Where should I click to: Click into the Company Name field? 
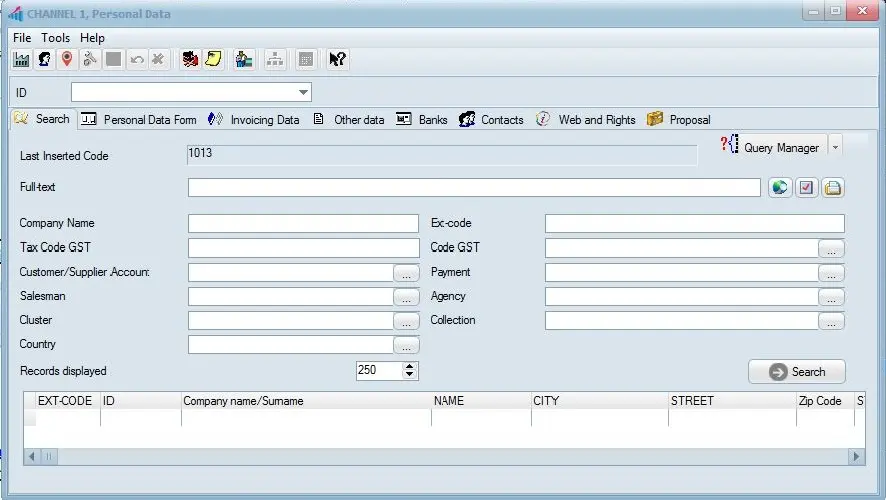[303, 224]
